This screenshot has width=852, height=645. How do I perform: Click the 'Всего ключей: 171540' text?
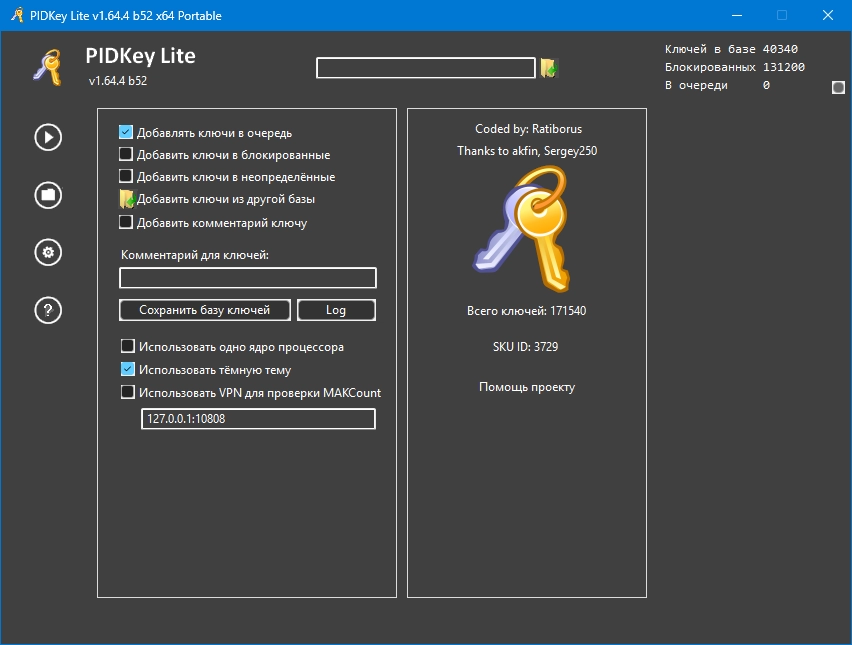click(527, 311)
